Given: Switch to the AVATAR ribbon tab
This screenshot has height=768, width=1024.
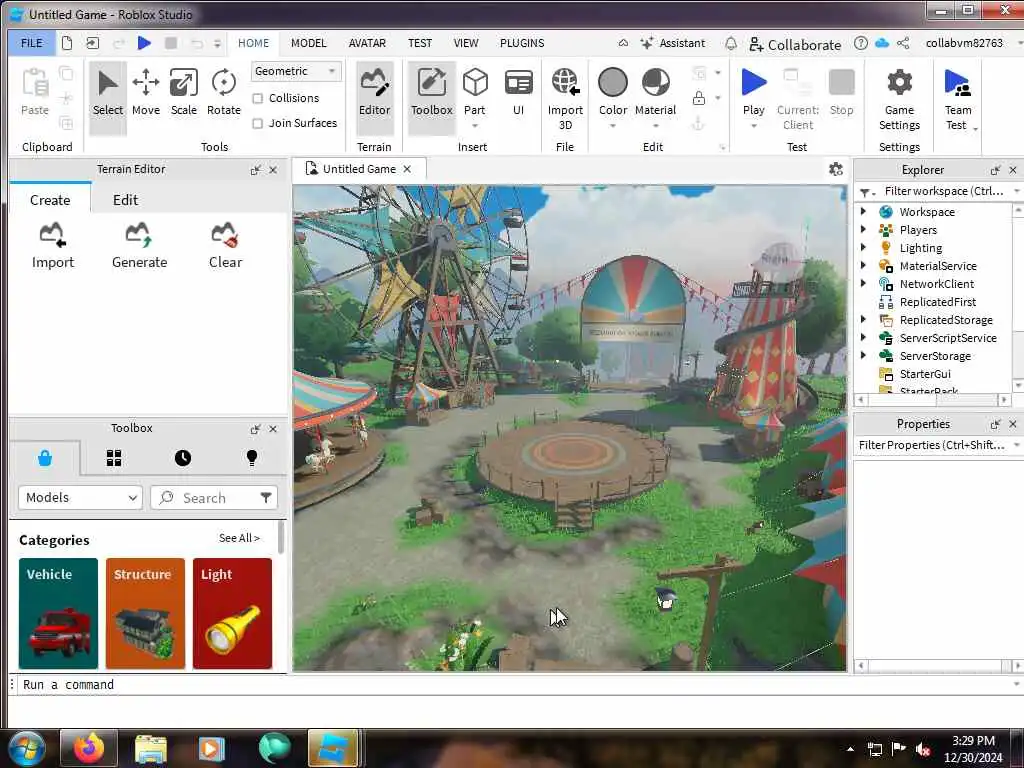Looking at the screenshot, I should point(367,43).
